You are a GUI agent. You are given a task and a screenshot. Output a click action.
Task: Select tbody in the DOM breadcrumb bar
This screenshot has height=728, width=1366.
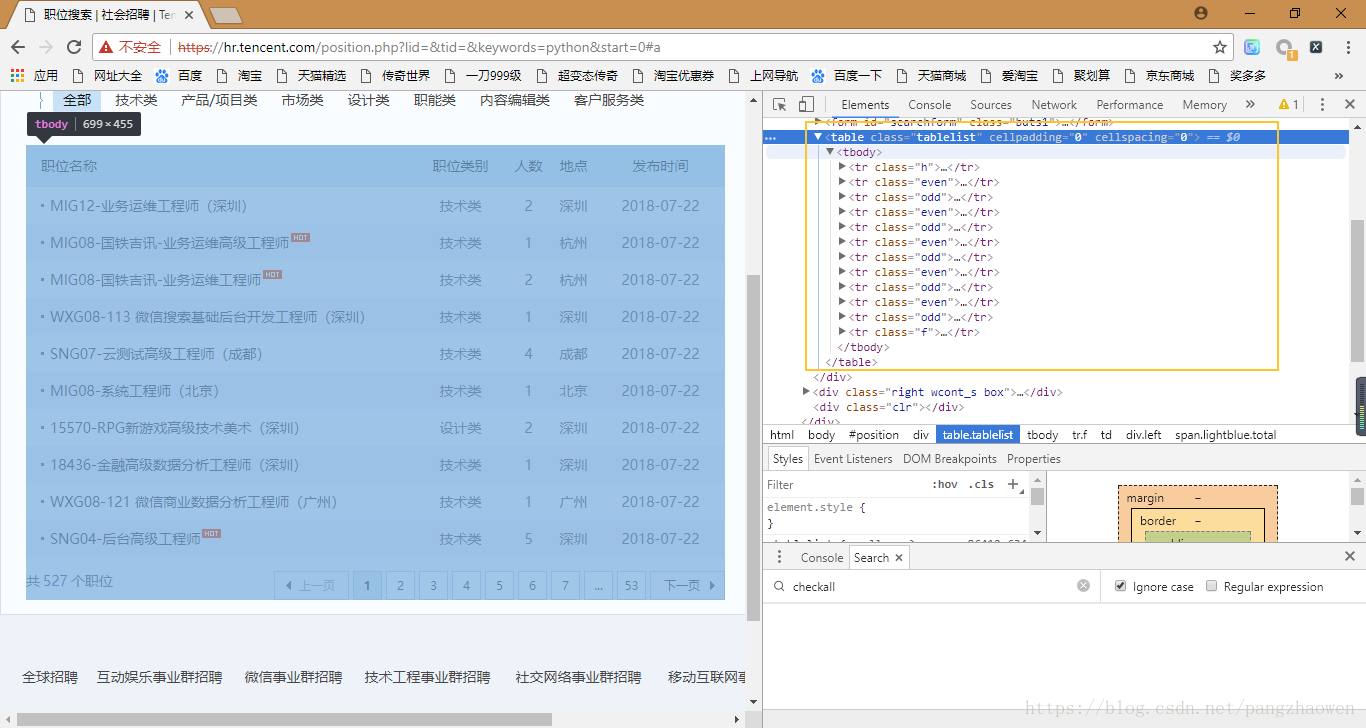click(1042, 435)
